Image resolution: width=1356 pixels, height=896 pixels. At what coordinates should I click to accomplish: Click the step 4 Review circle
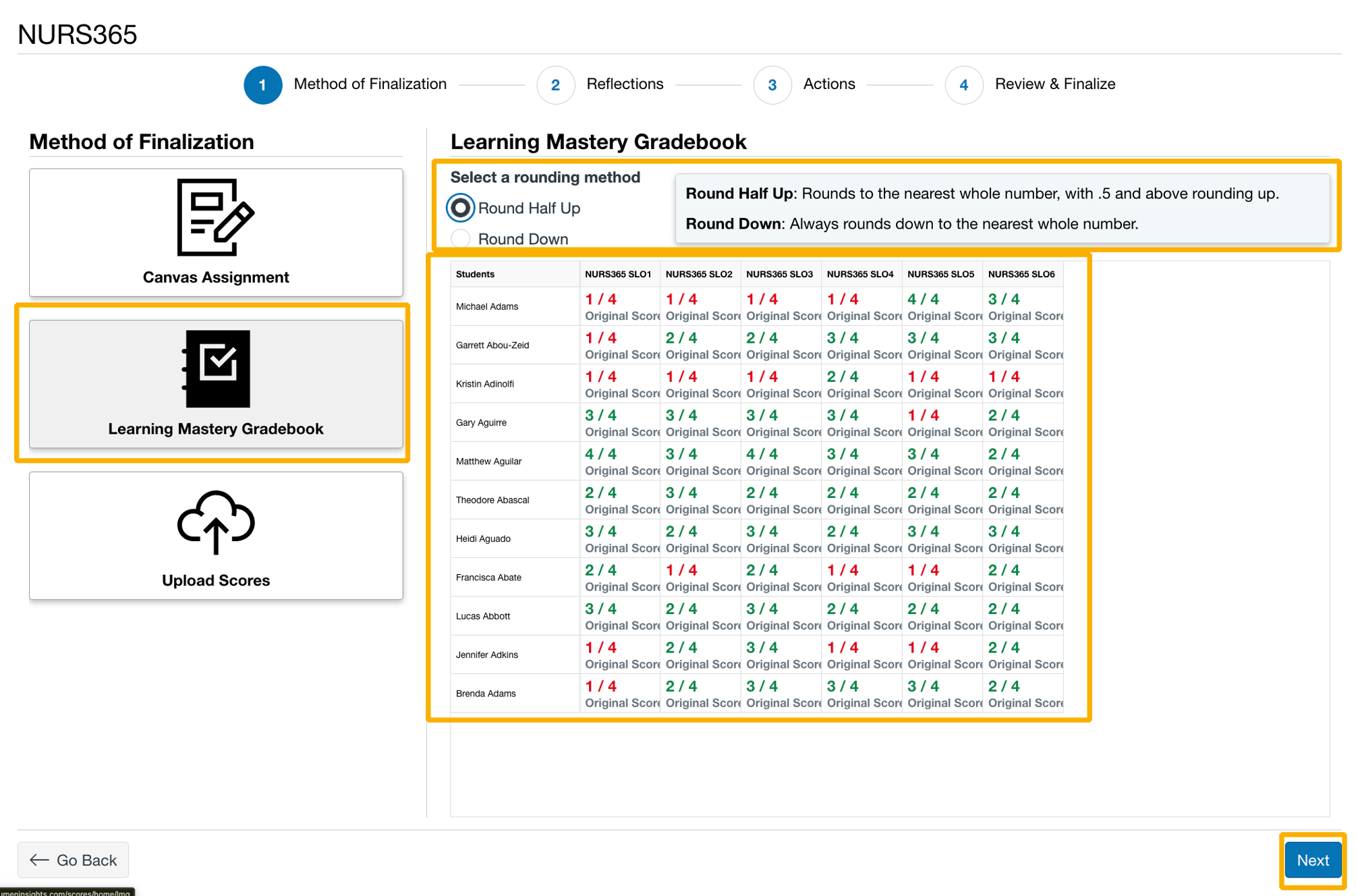[963, 85]
